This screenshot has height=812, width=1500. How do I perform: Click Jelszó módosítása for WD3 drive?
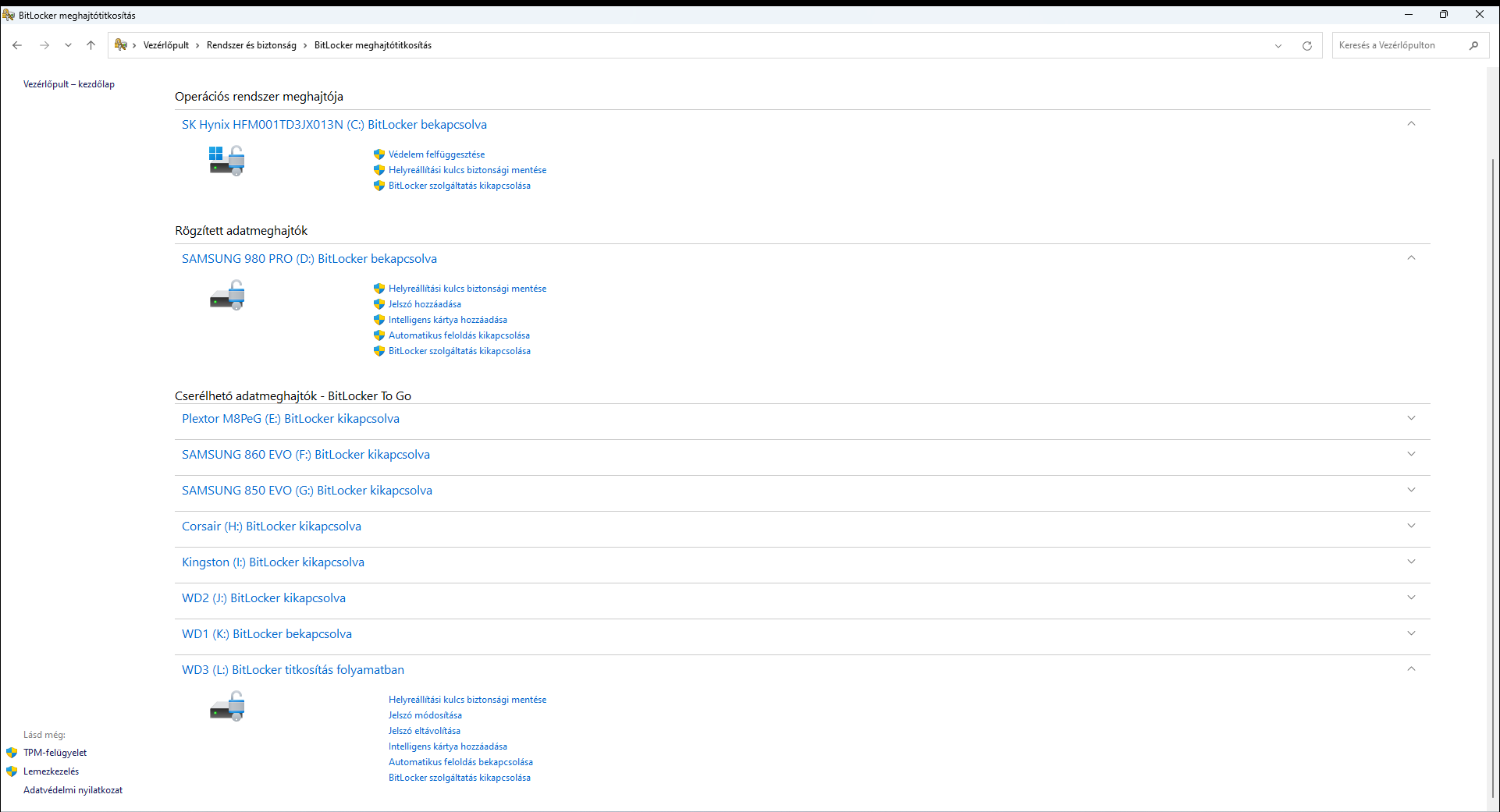click(425, 715)
